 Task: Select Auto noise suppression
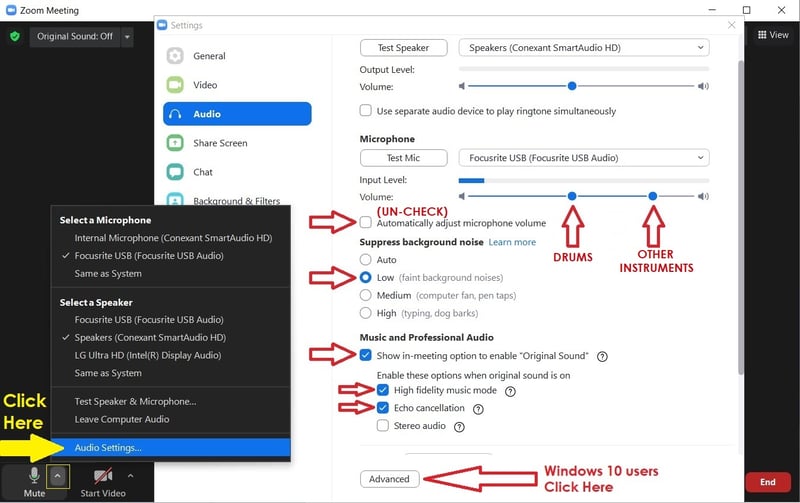point(365,259)
